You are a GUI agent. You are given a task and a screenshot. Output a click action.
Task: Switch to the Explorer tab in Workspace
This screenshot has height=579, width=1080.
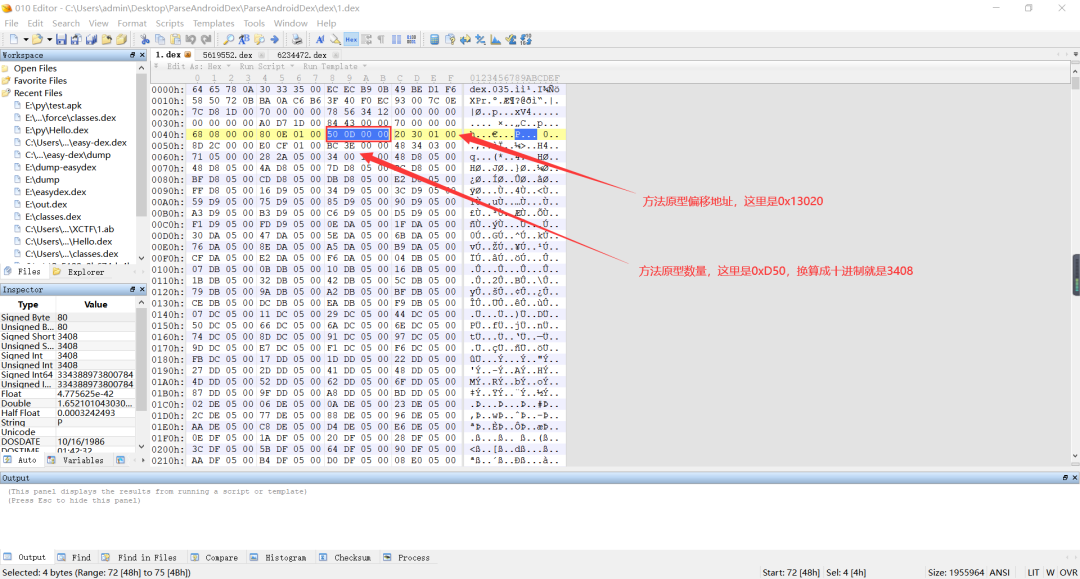coord(79,272)
